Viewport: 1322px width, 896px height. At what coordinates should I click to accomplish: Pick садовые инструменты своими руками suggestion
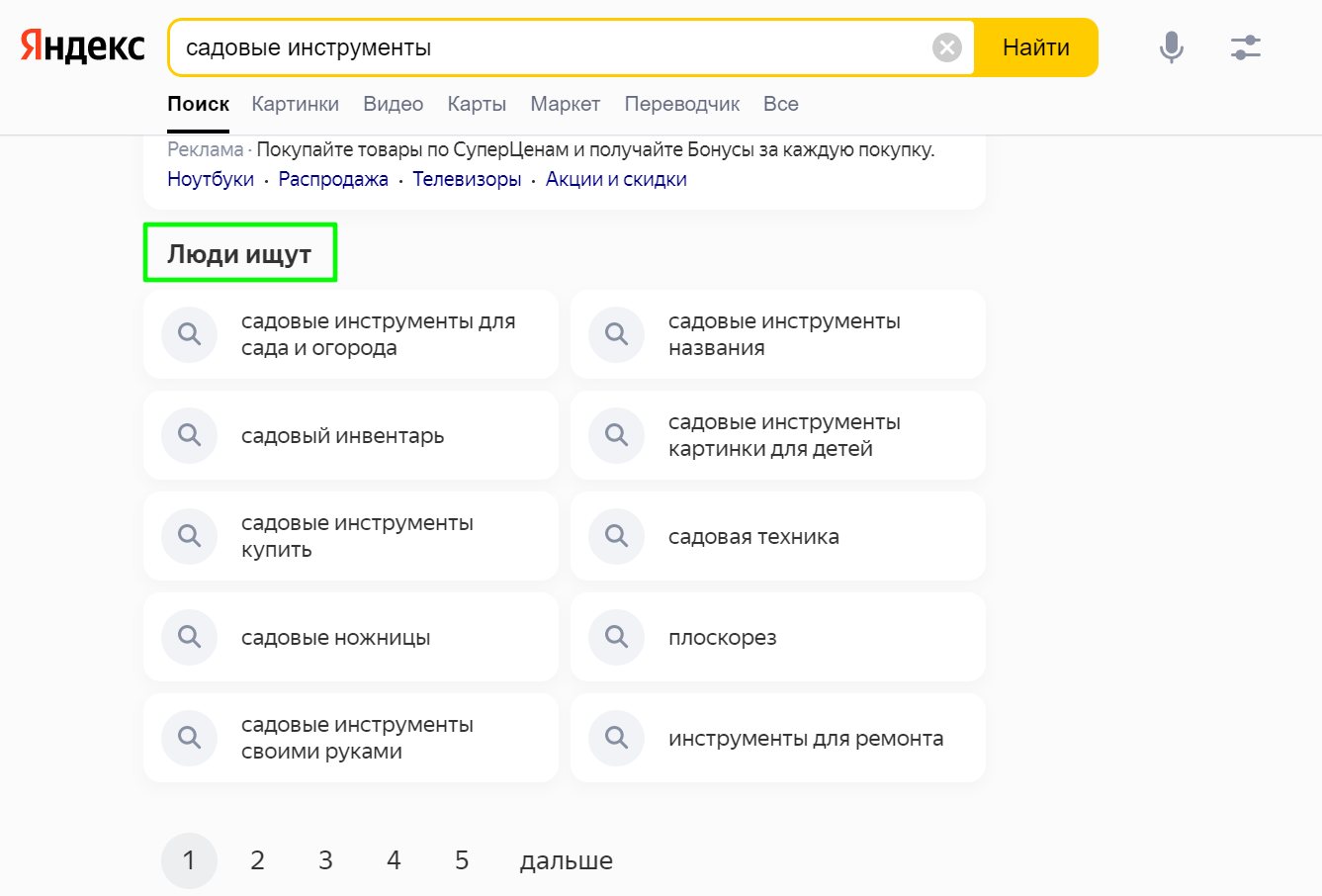[x=351, y=738]
